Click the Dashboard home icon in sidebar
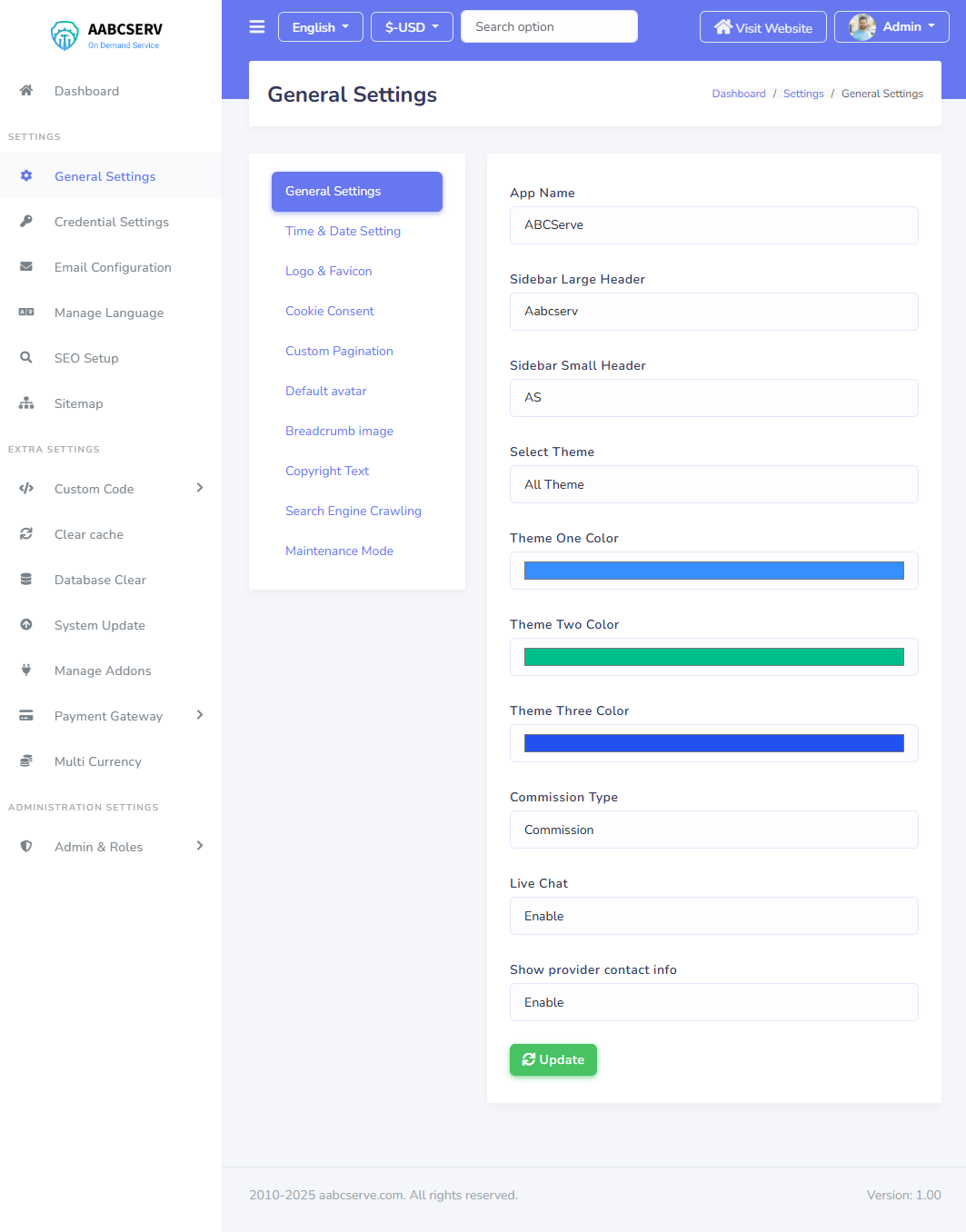Screen dimensions: 966x1232 pos(26,90)
